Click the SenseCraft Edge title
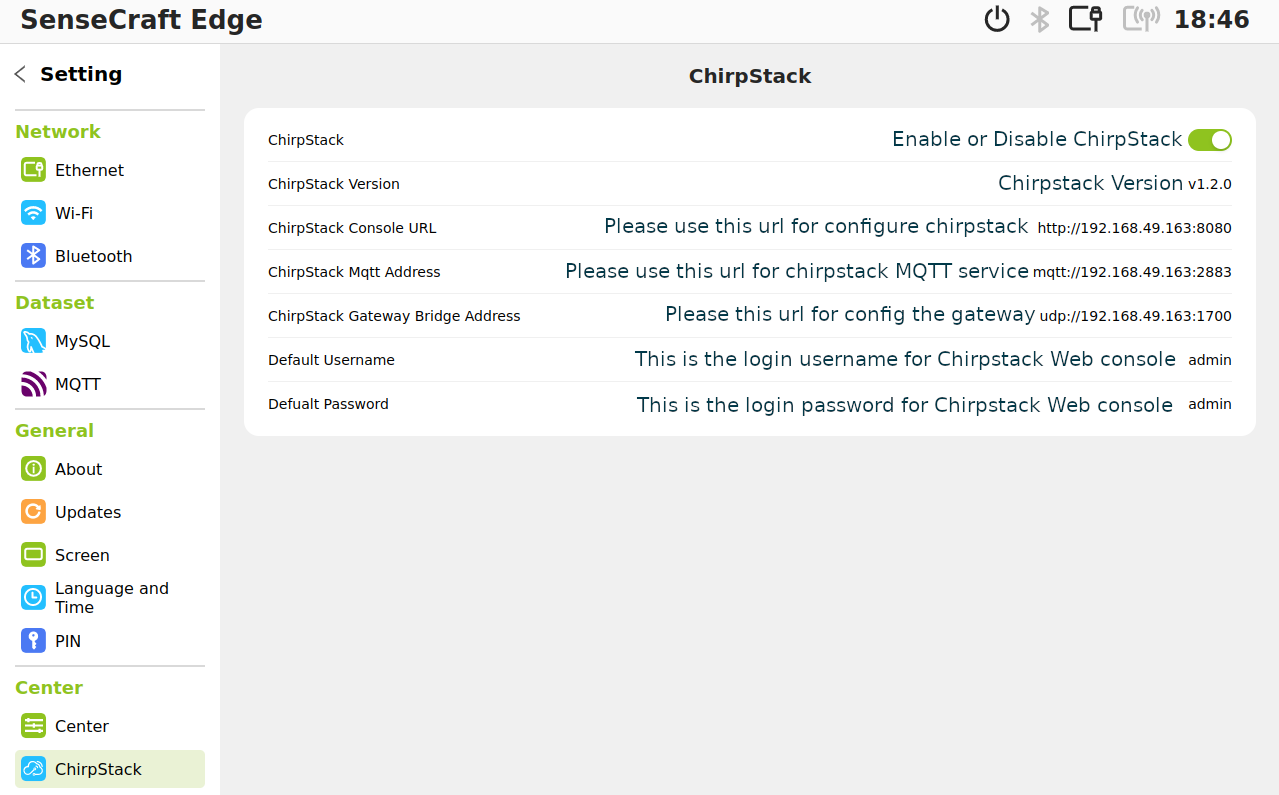Viewport: 1279px width, 795px height. [x=141, y=20]
